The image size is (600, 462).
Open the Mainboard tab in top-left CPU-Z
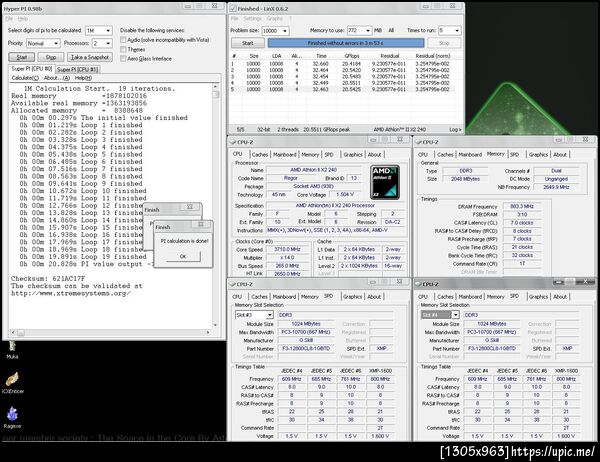pos(284,155)
